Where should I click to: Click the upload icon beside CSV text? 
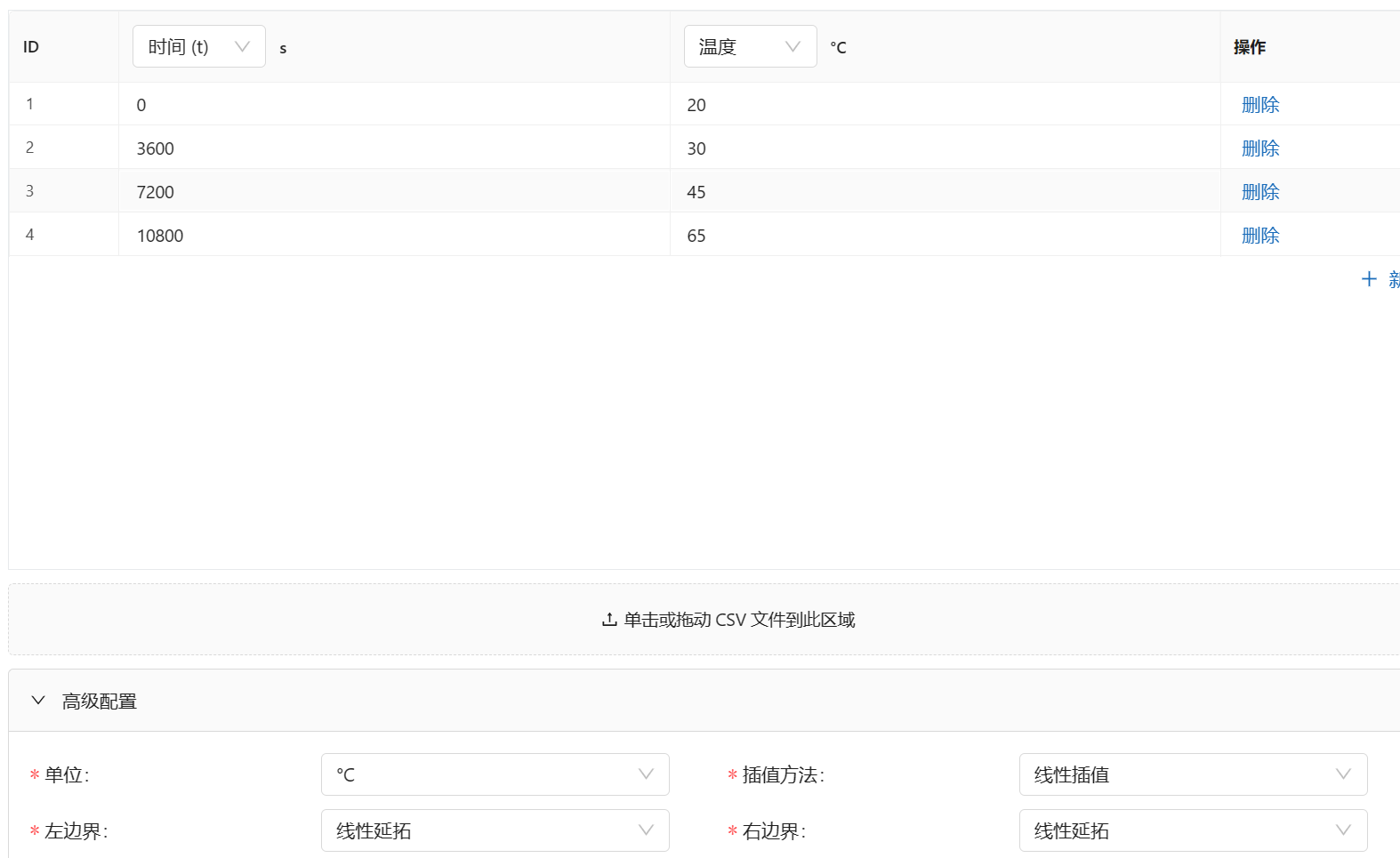[609, 620]
